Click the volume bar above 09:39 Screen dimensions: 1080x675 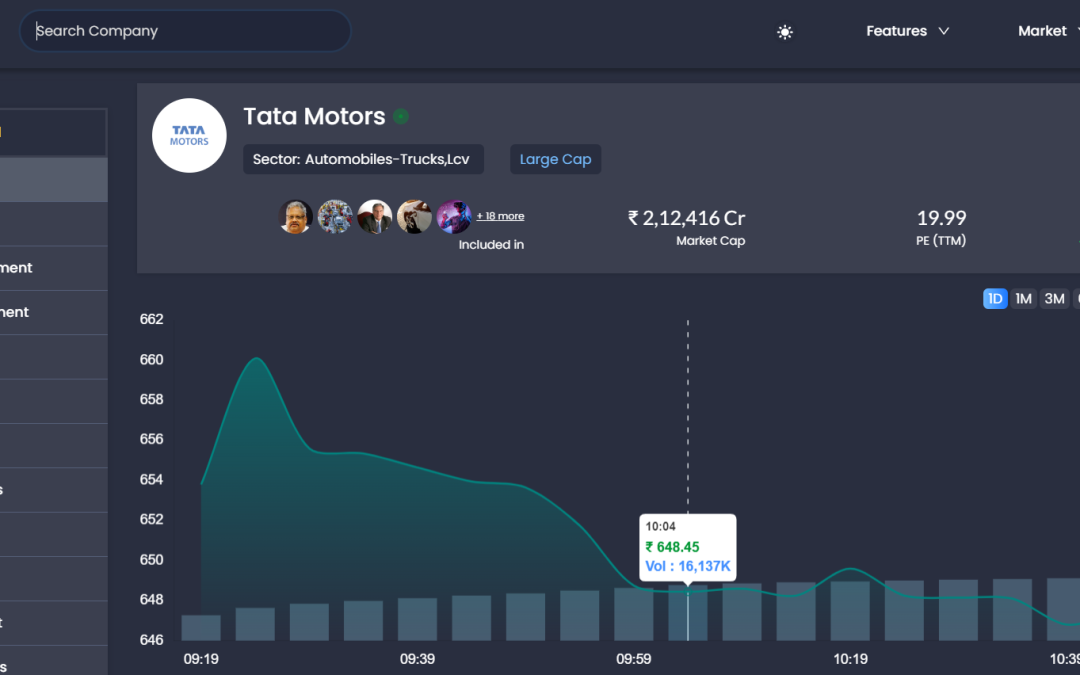[417, 619]
